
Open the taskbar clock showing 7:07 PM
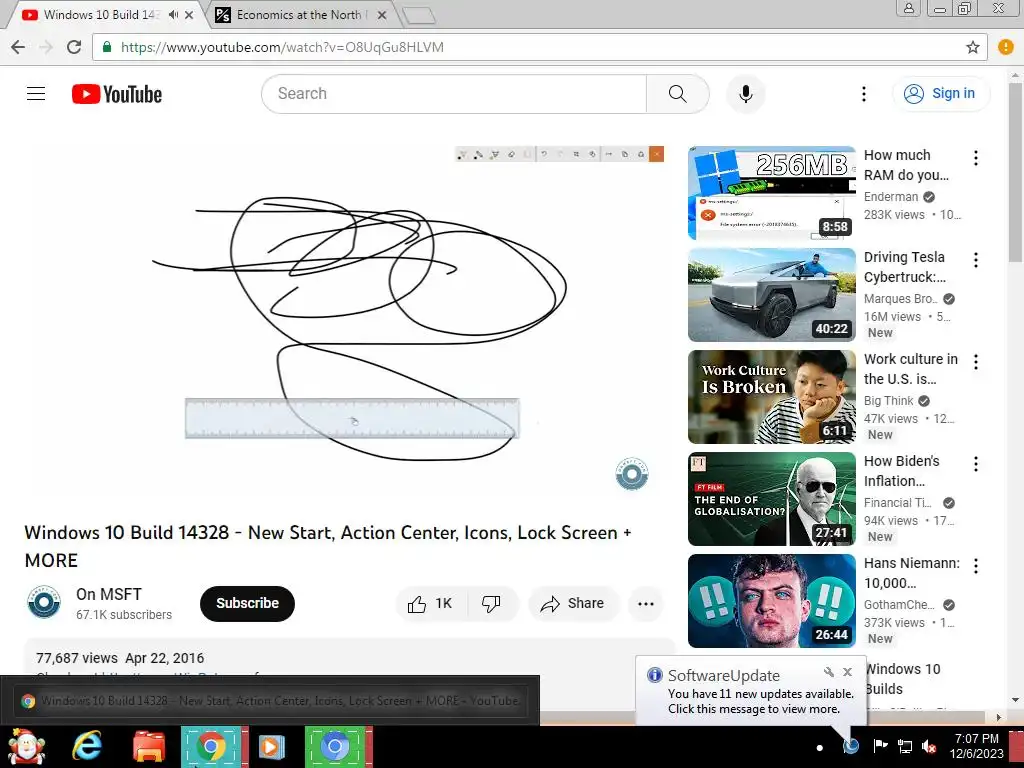pos(976,746)
